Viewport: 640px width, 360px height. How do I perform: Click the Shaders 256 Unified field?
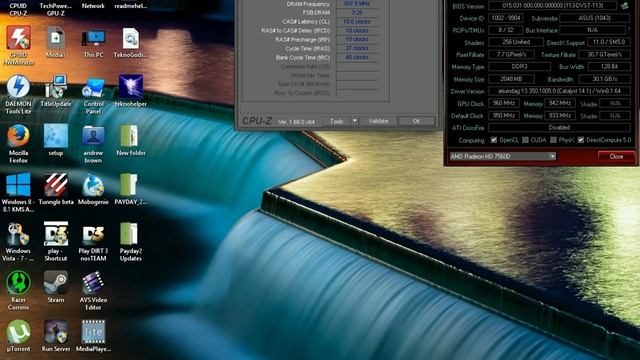tap(516, 42)
